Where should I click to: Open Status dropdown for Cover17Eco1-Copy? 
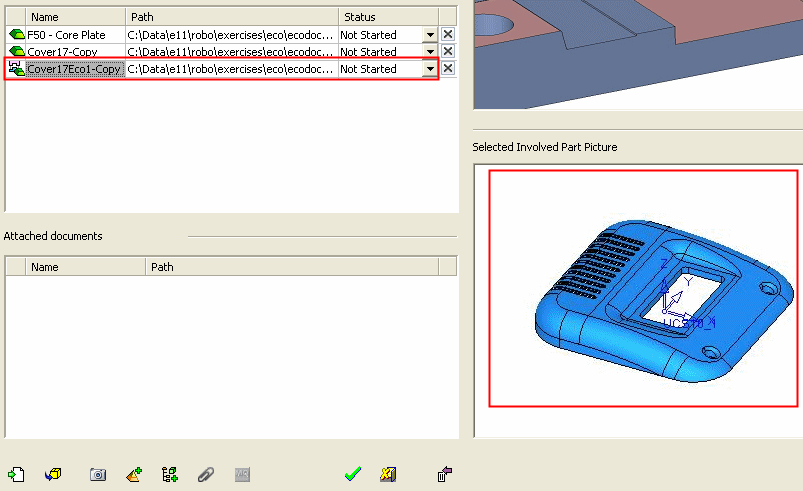(430, 69)
